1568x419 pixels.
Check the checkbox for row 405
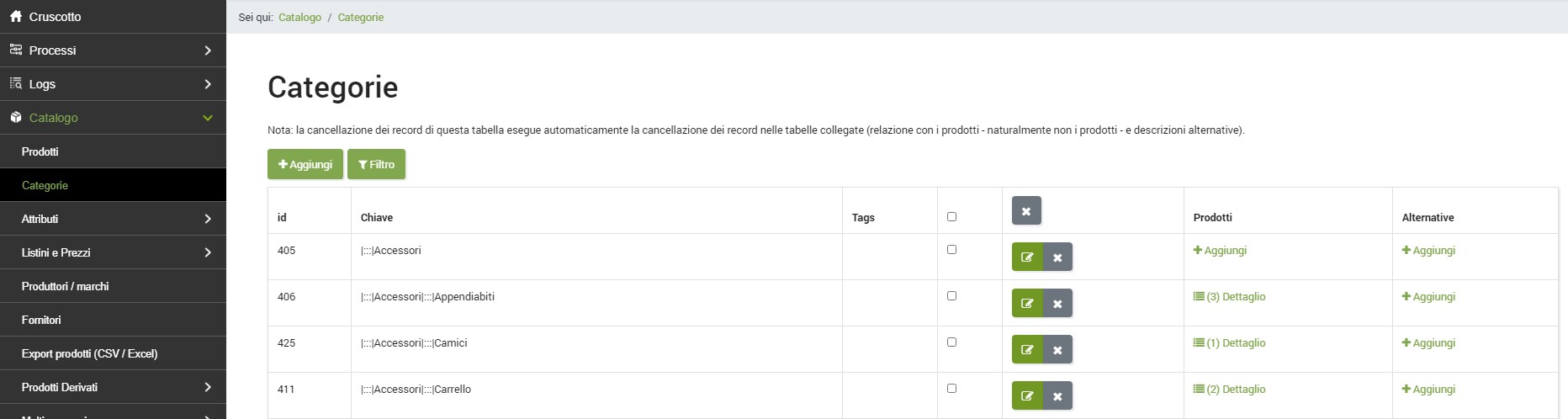point(951,250)
